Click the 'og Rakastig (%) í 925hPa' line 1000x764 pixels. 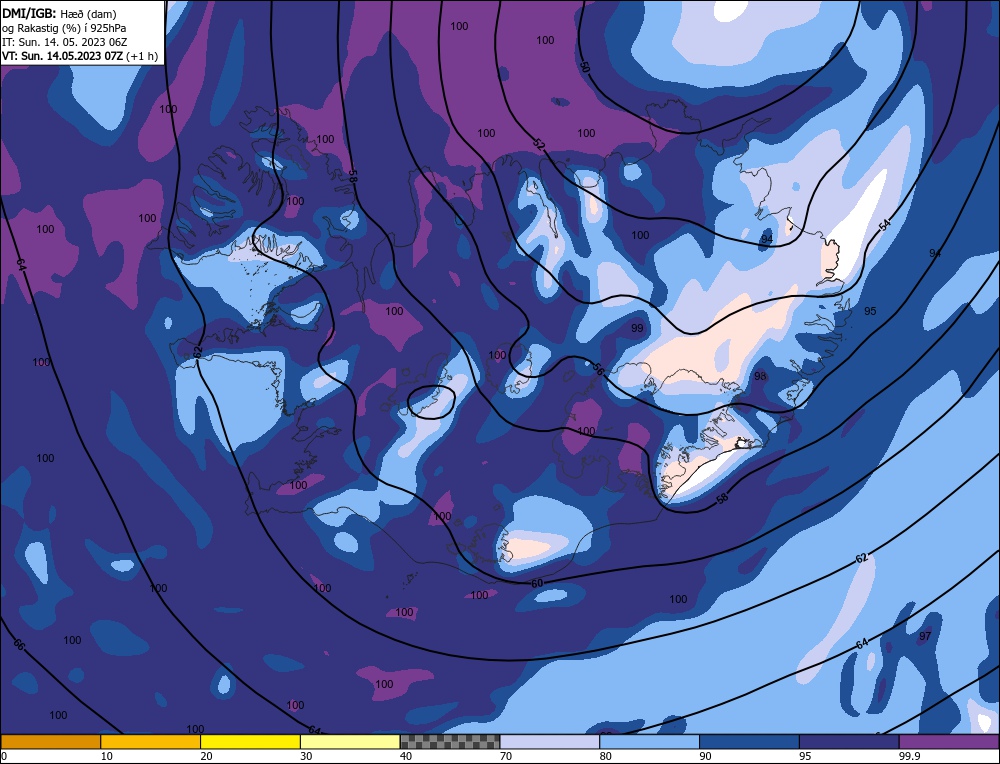(x=64, y=28)
